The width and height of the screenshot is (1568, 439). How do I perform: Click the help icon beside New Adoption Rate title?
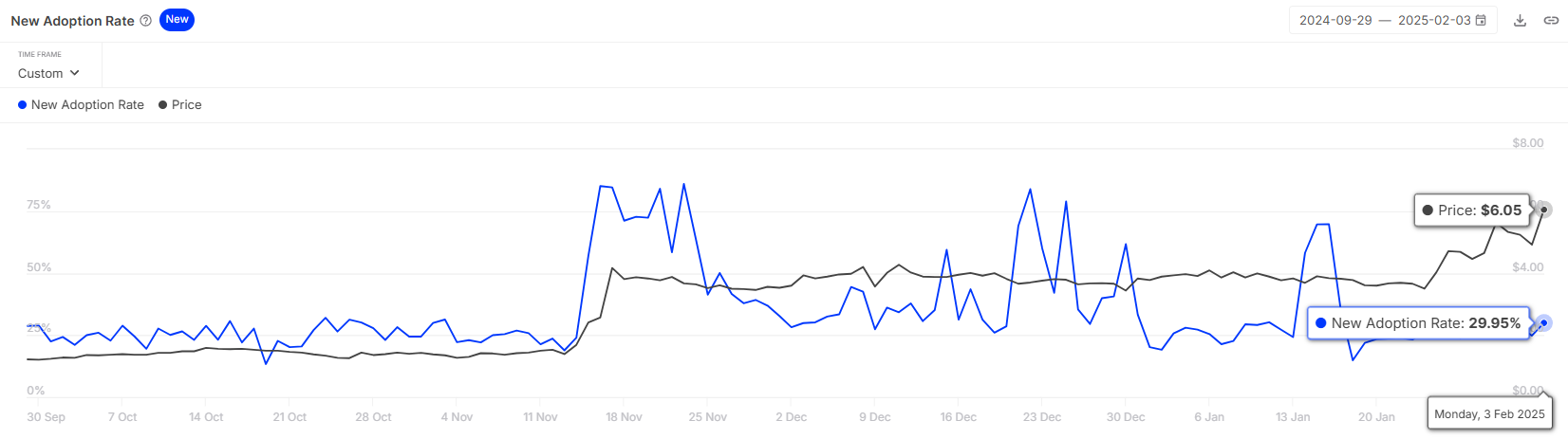tap(145, 21)
